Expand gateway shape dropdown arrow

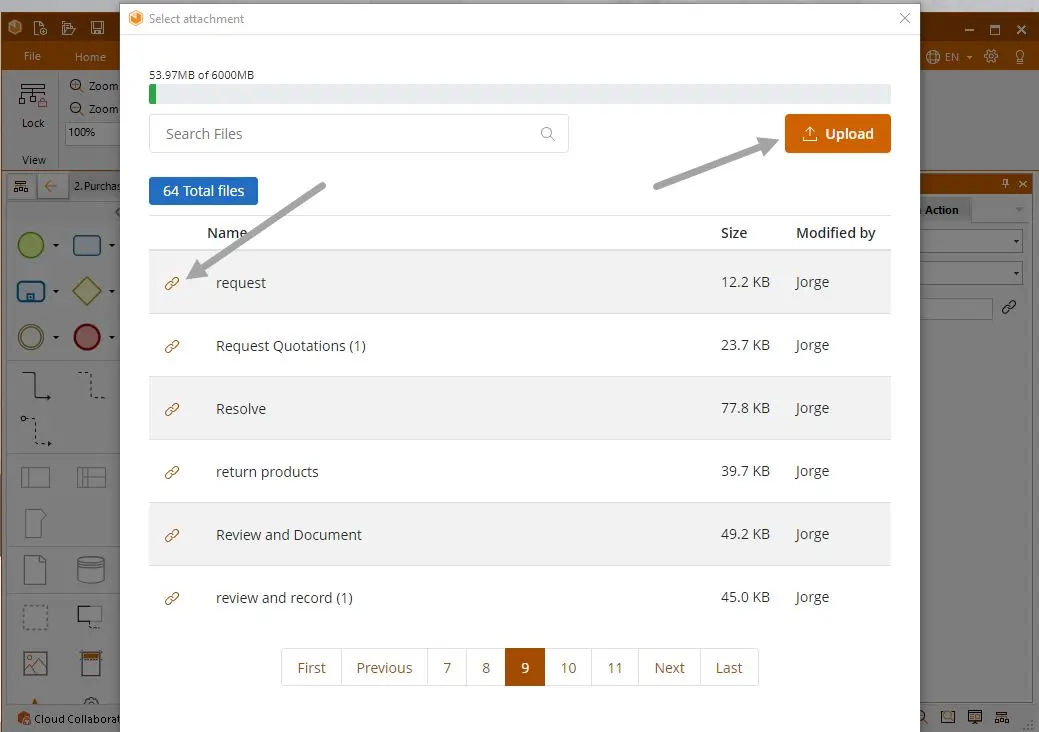click(x=111, y=291)
